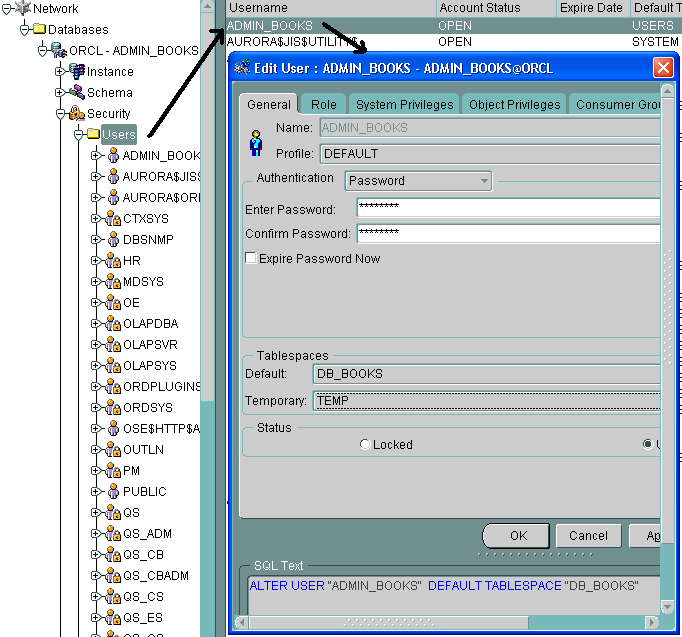The height and width of the screenshot is (637, 682).
Task: Click the Cancel button
Action: tap(588, 536)
